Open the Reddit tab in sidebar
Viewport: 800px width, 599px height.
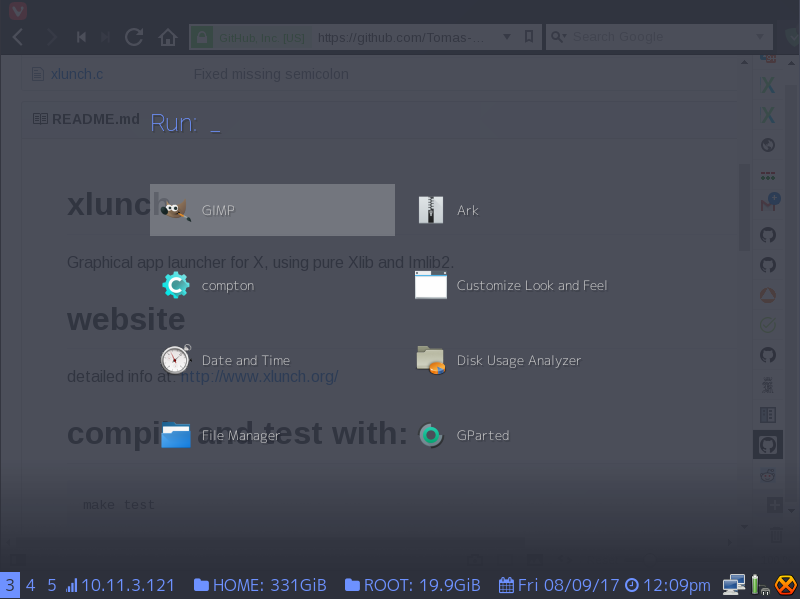pos(768,475)
